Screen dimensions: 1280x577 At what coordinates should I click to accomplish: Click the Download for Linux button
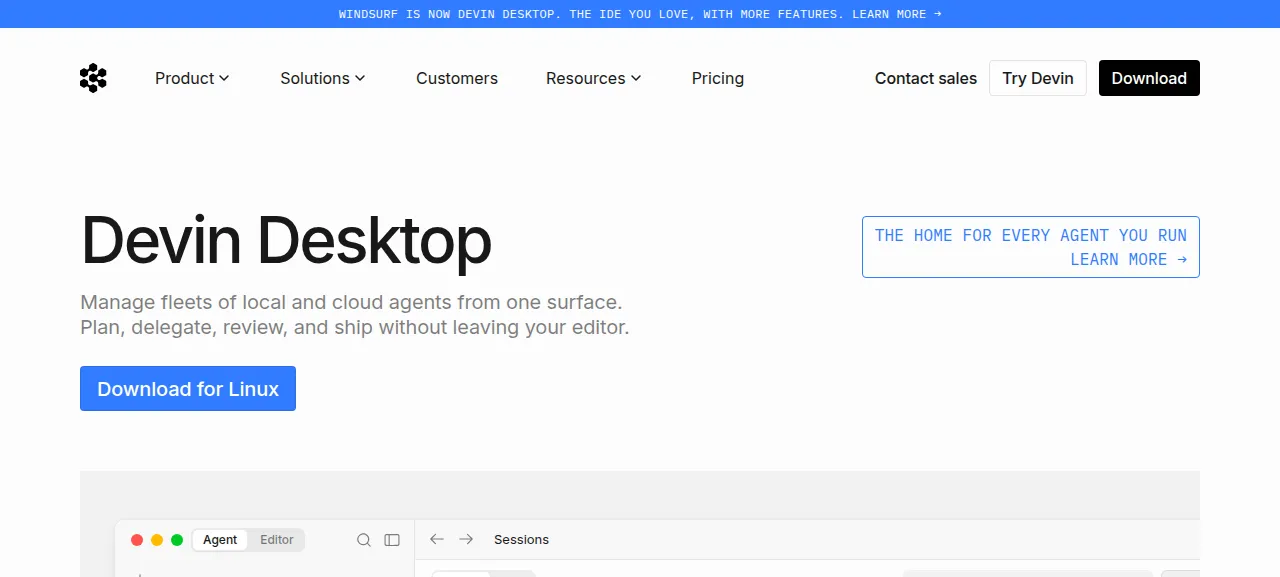(x=188, y=389)
